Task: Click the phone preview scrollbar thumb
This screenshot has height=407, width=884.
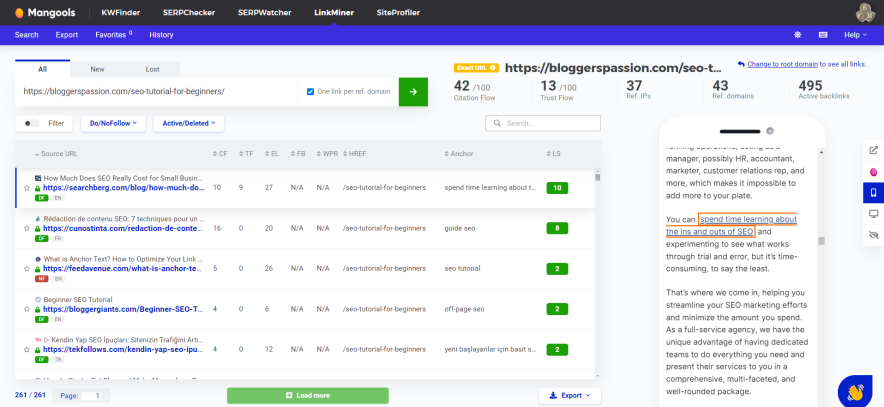Action: tap(821, 241)
